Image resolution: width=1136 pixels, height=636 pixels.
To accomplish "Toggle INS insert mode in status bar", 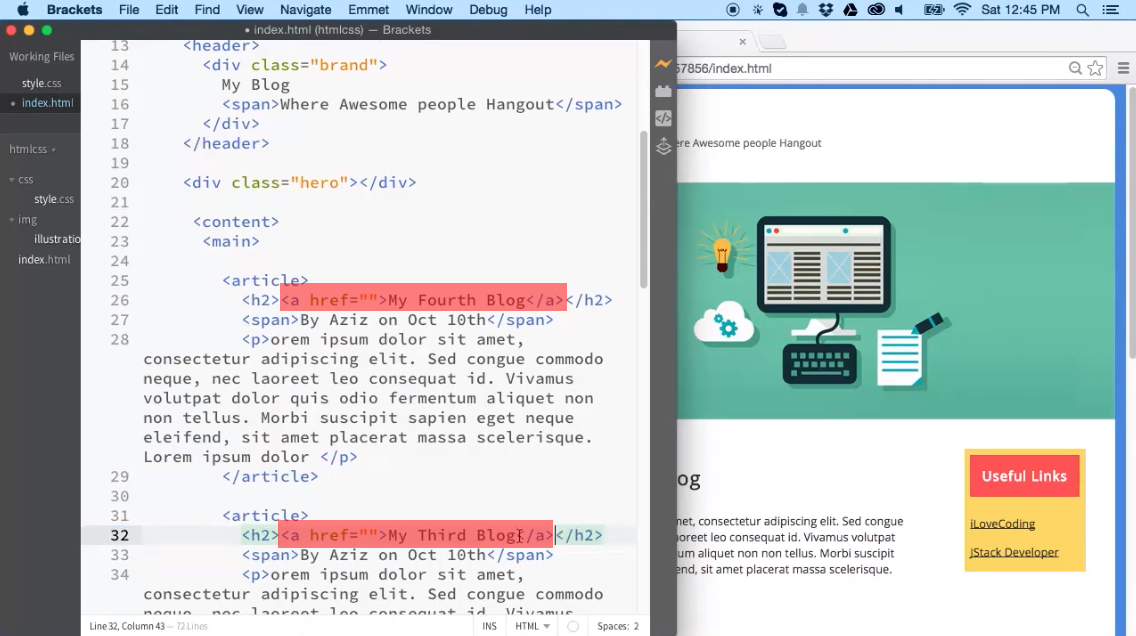I will click(490, 626).
